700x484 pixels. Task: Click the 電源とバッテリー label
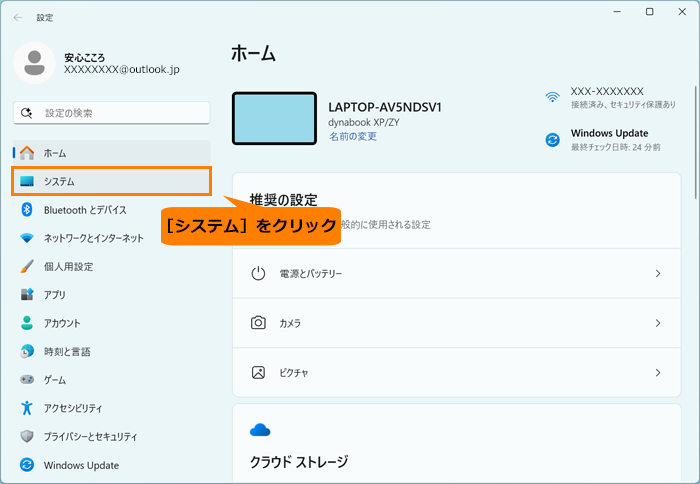[x=311, y=274]
